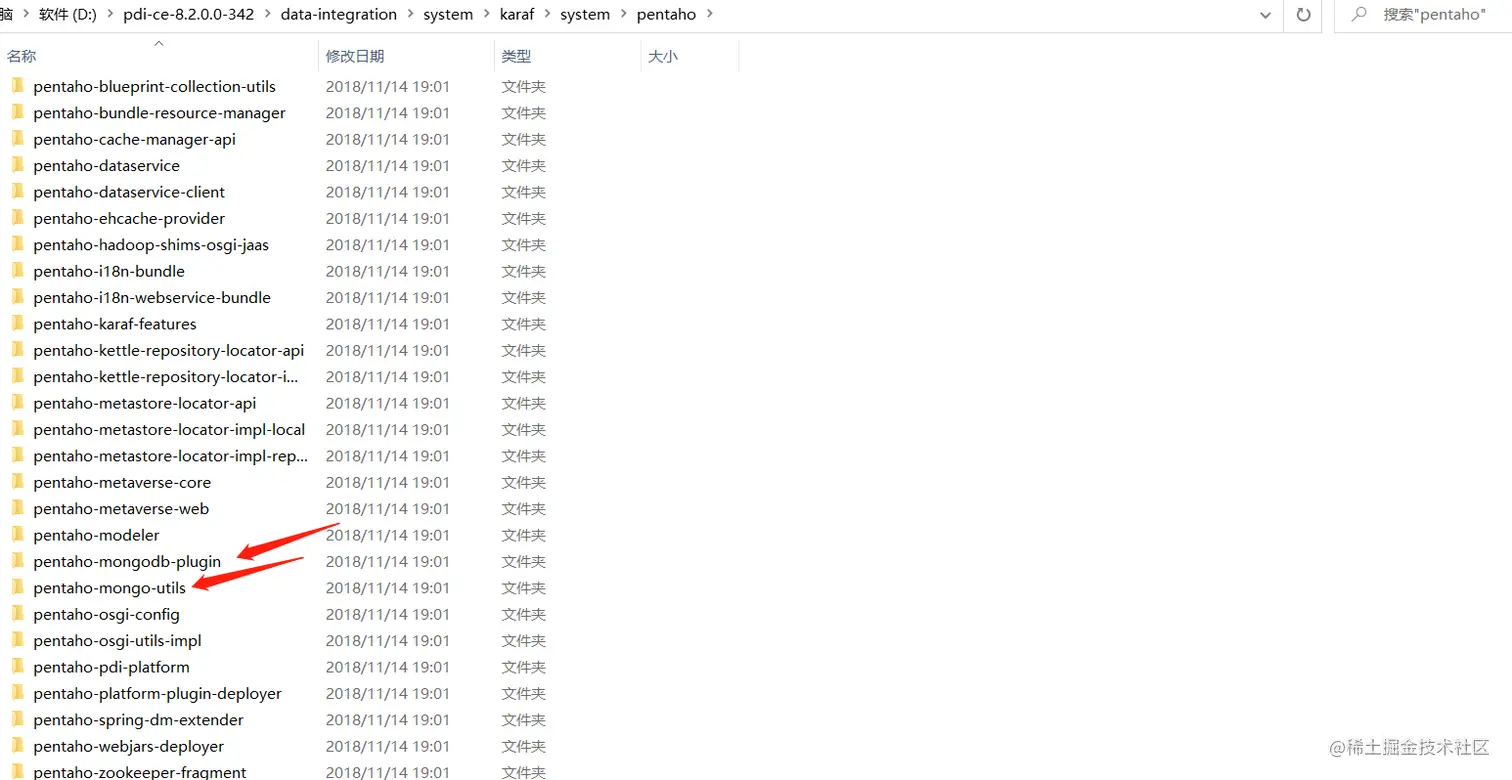The image size is (1512, 780).
Task: Click 文件夹 type of pentaho-spring-dm-extender row
Action: point(523,720)
